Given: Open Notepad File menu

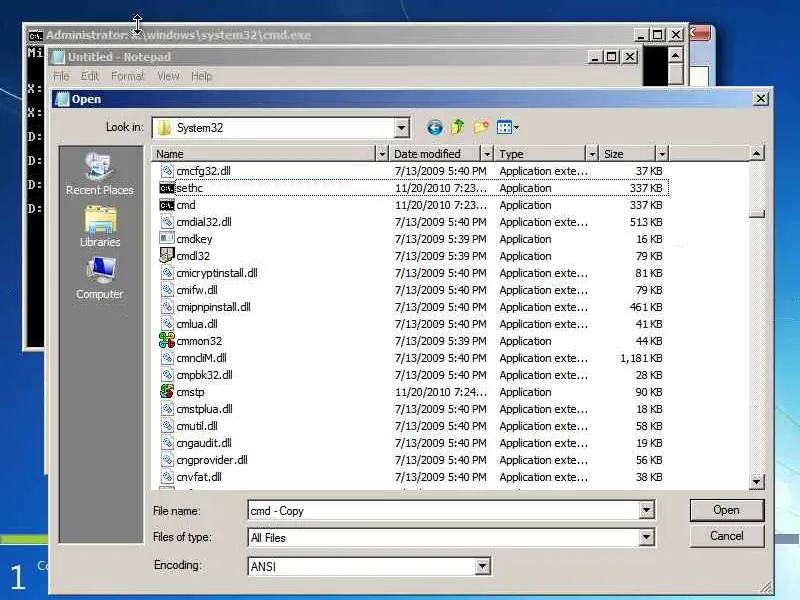Looking at the screenshot, I should (x=61, y=76).
